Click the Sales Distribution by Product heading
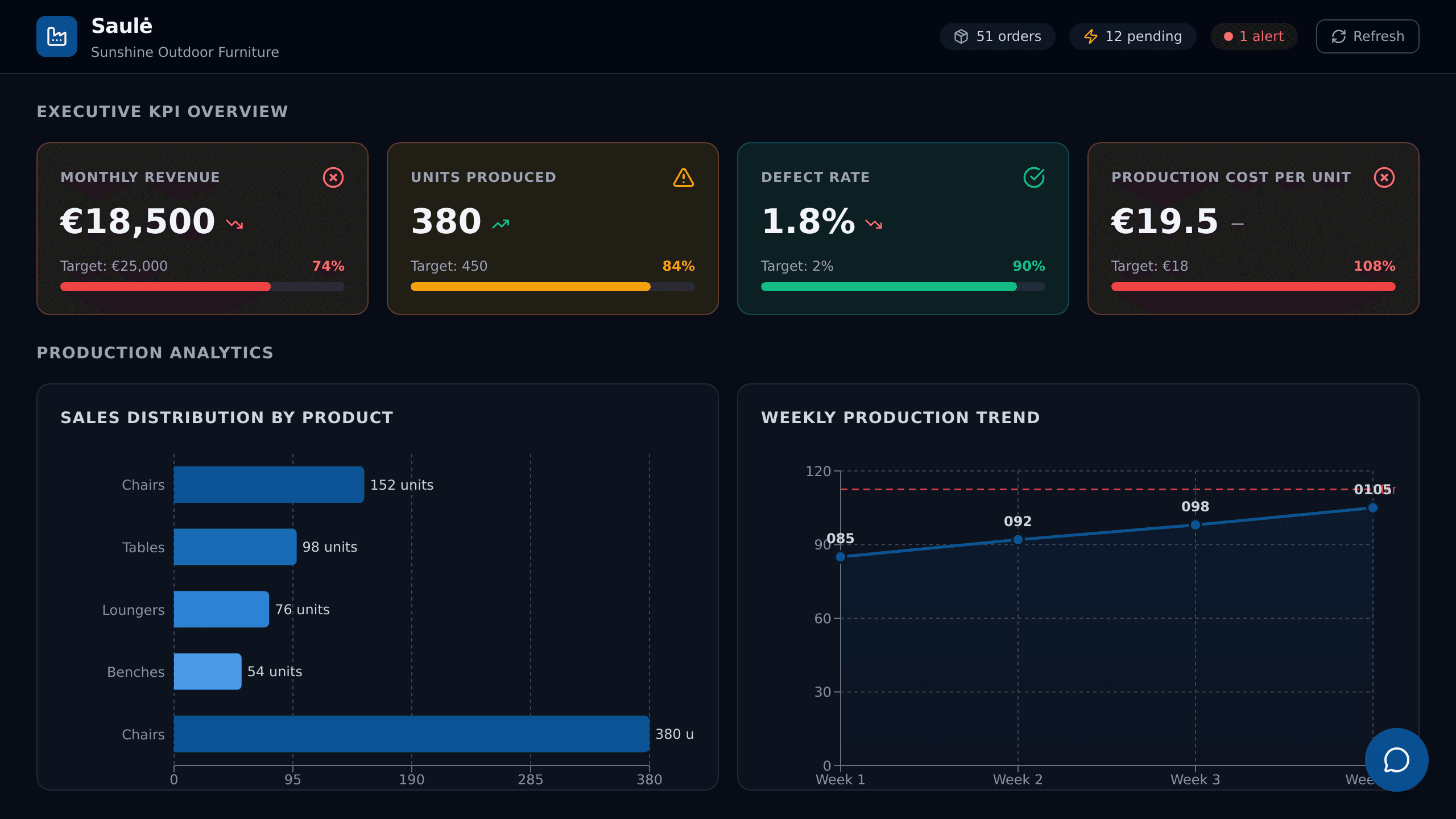The width and height of the screenshot is (1456, 819). pyautogui.click(x=227, y=417)
